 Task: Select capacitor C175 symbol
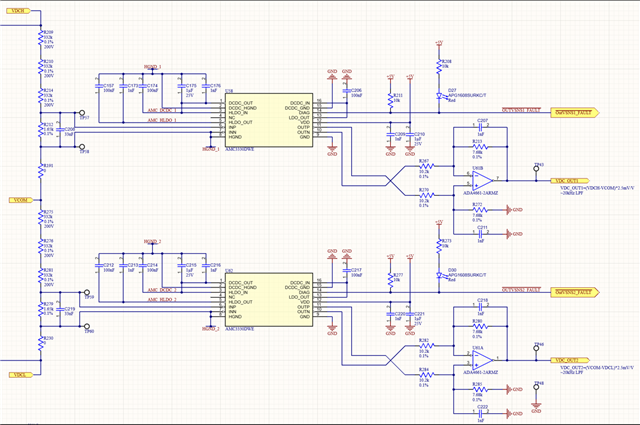tap(181, 86)
